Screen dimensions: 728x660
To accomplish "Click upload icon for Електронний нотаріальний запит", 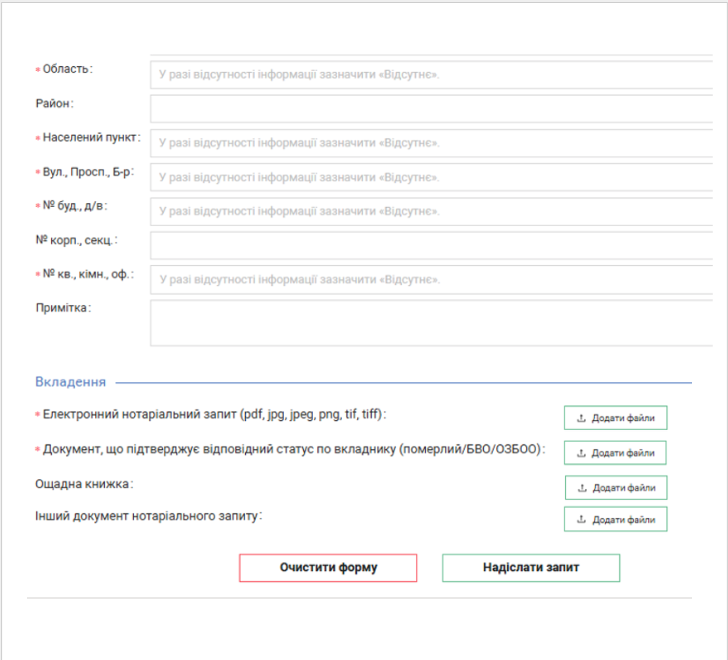I will 581,418.
